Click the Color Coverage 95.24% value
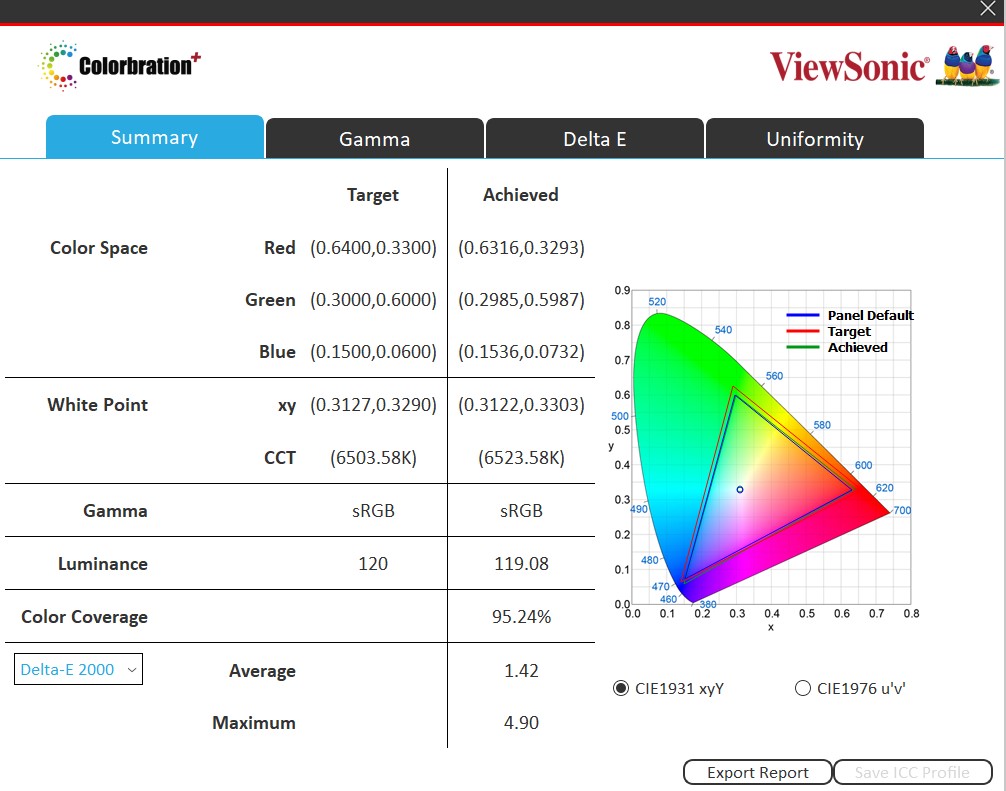1006x791 pixels. point(521,617)
